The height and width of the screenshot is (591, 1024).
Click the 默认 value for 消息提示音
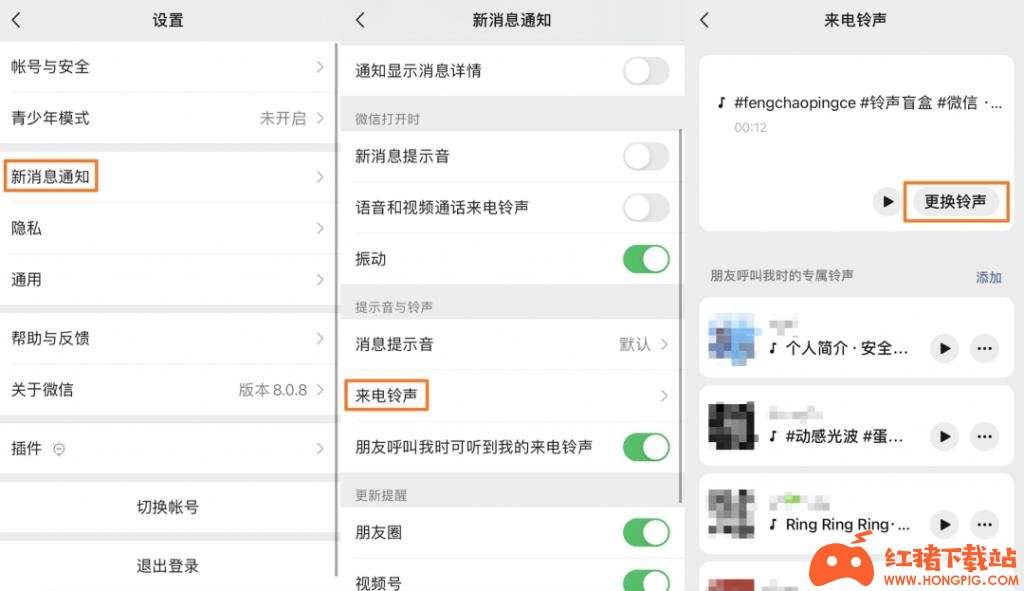coord(635,344)
